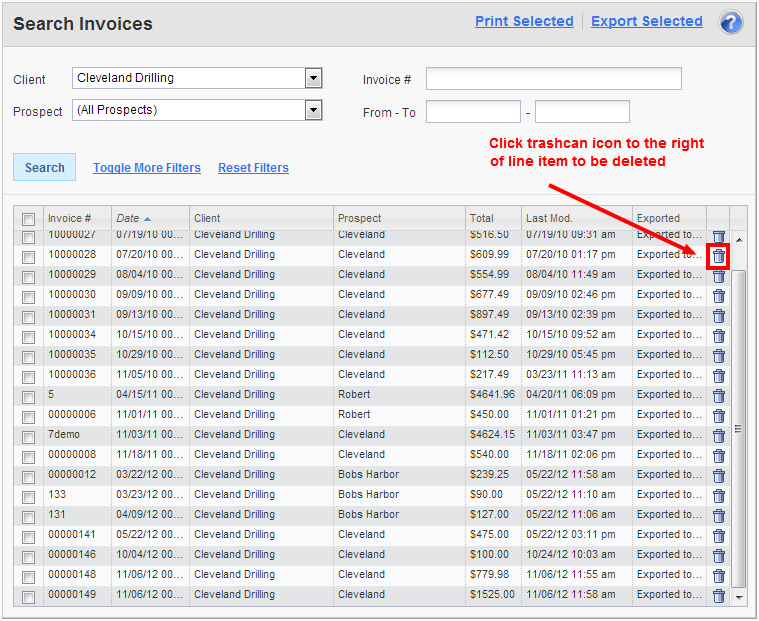The image size is (759, 621).
Task: Open the Client dropdown showing Cleveland Drilling
Action: point(313,78)
